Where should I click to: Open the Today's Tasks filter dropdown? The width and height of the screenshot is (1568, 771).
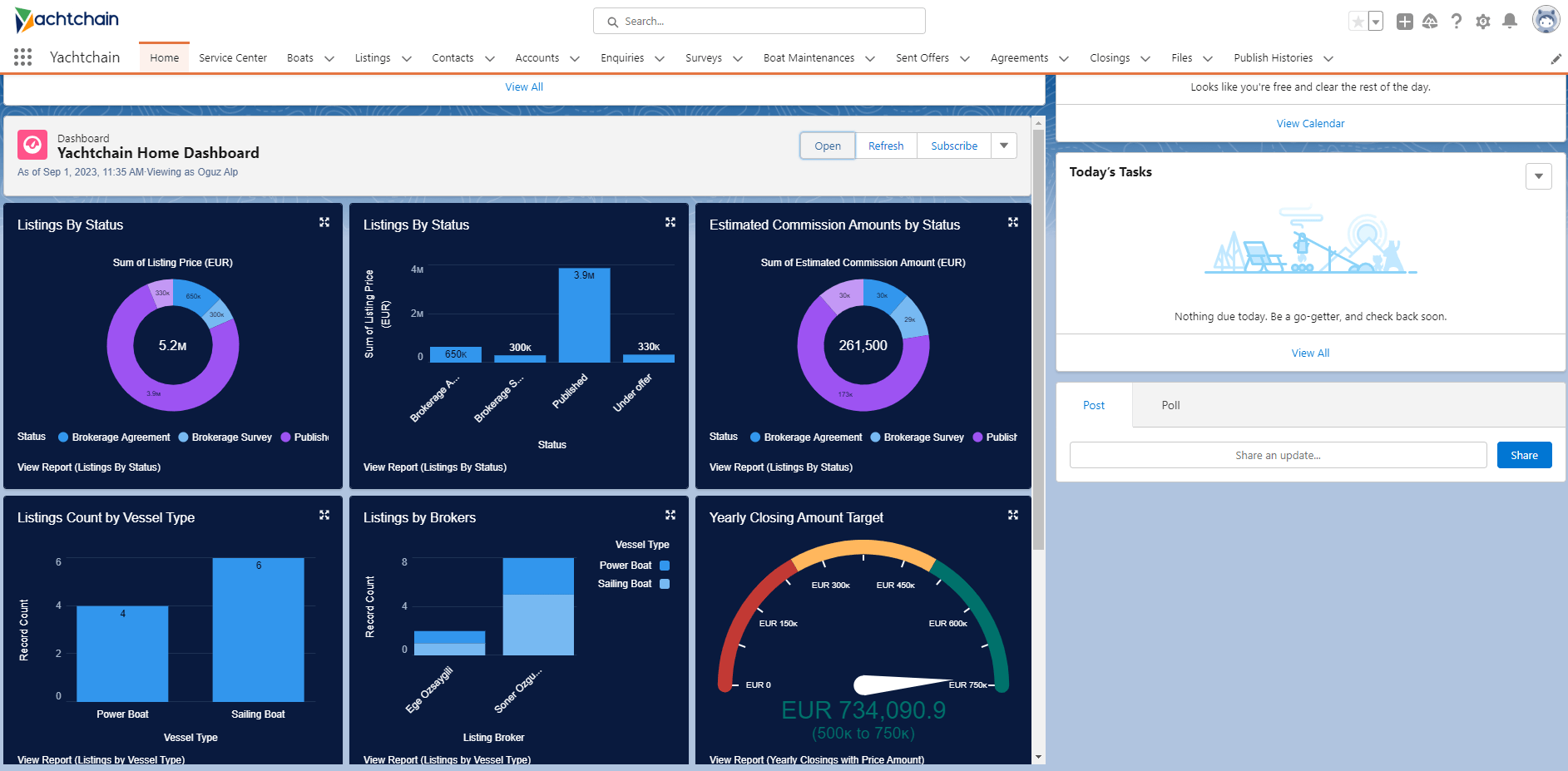click(x=1538, y=176)
